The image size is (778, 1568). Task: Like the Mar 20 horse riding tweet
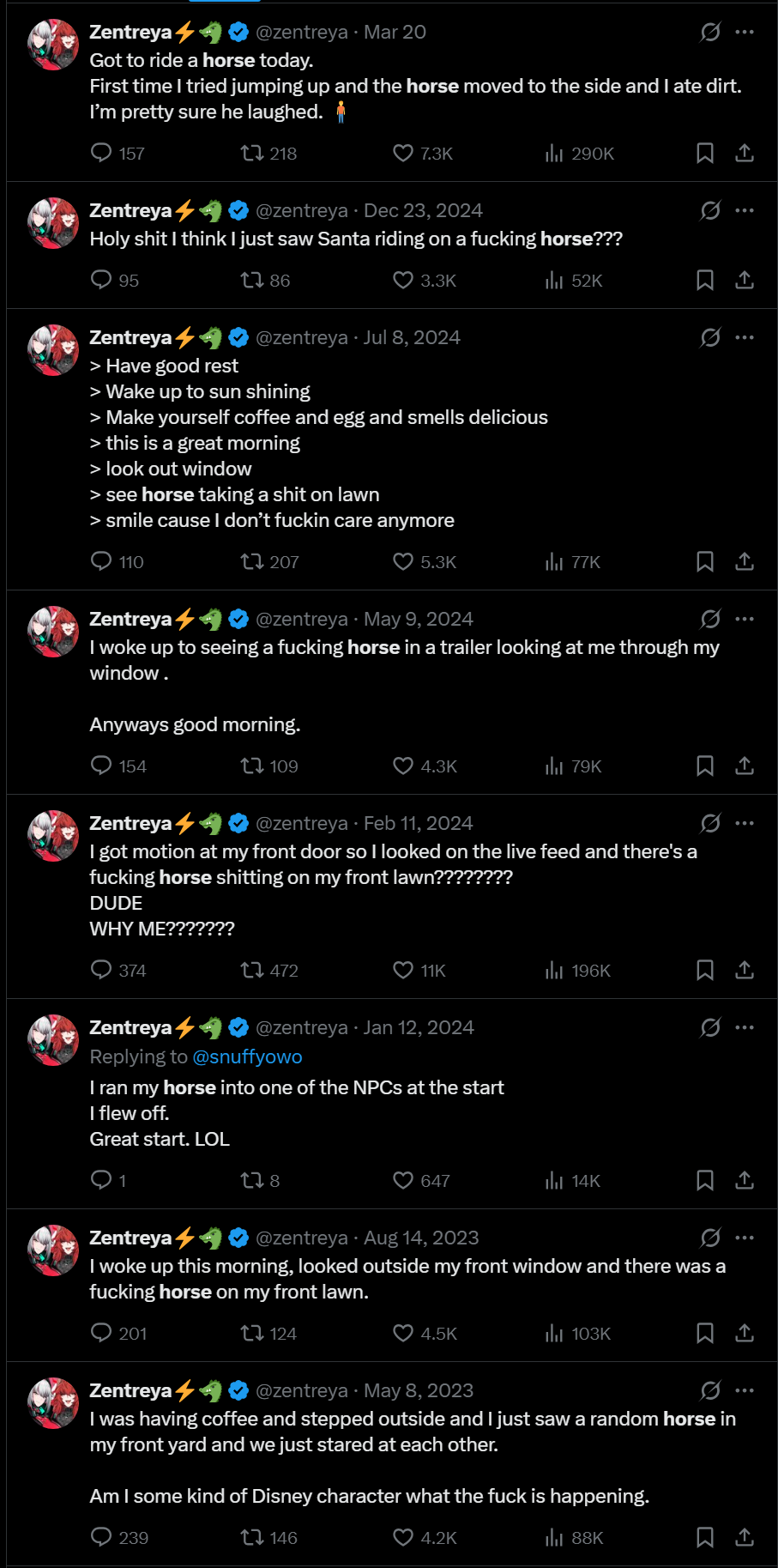click(x=403, y=153)
